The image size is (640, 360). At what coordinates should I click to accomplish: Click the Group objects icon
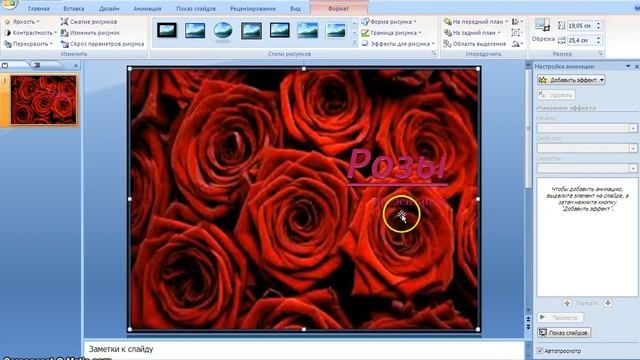point(516,33)
